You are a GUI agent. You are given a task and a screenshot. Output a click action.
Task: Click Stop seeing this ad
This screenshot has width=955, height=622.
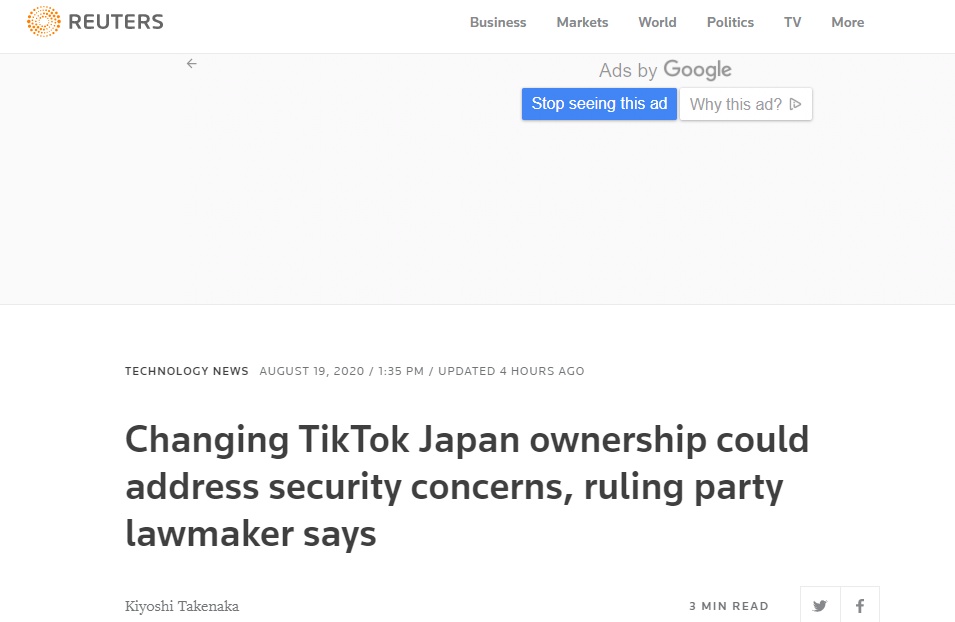point(599,103)
